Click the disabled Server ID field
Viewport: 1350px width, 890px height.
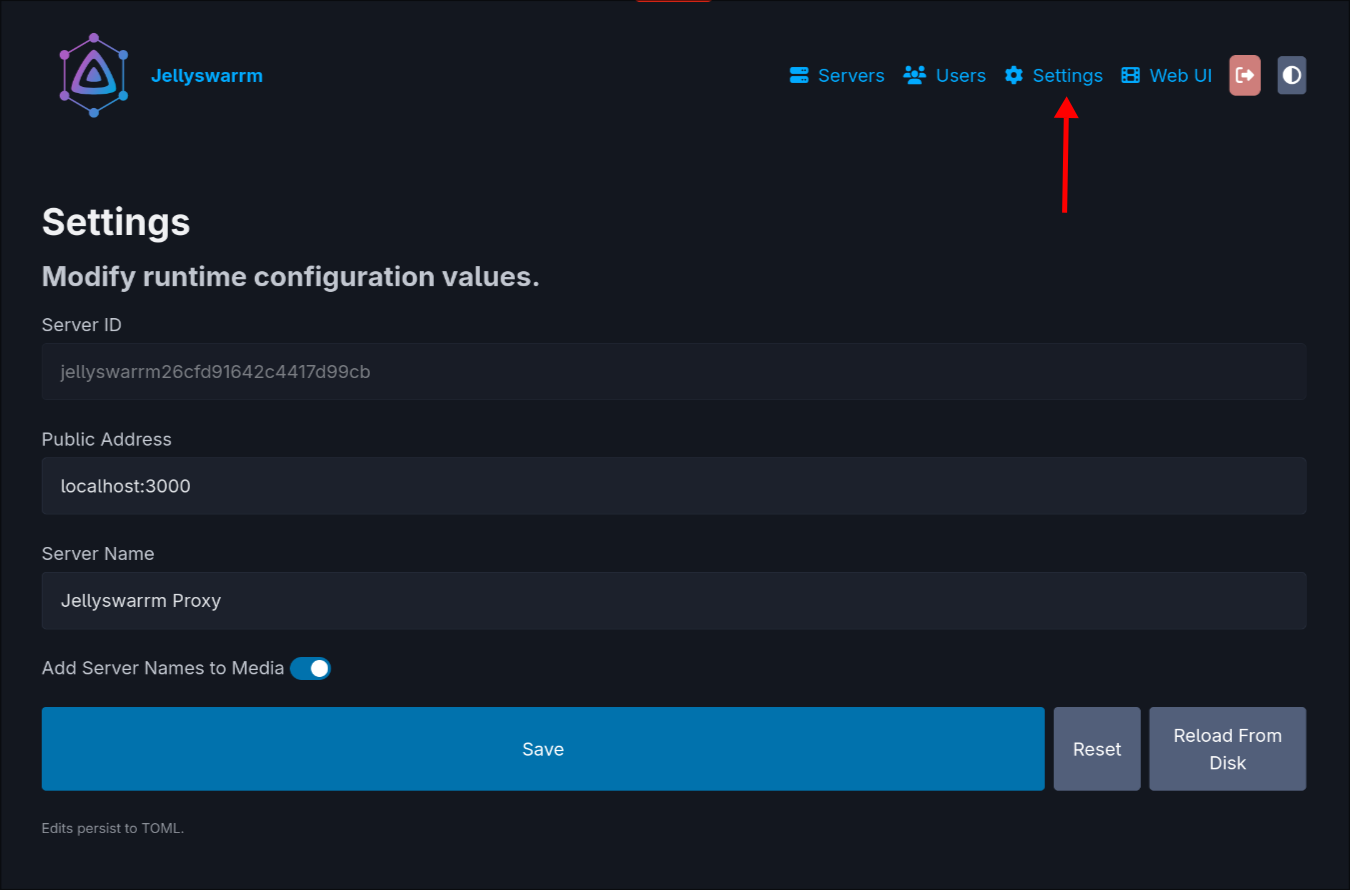coord(673,372)
